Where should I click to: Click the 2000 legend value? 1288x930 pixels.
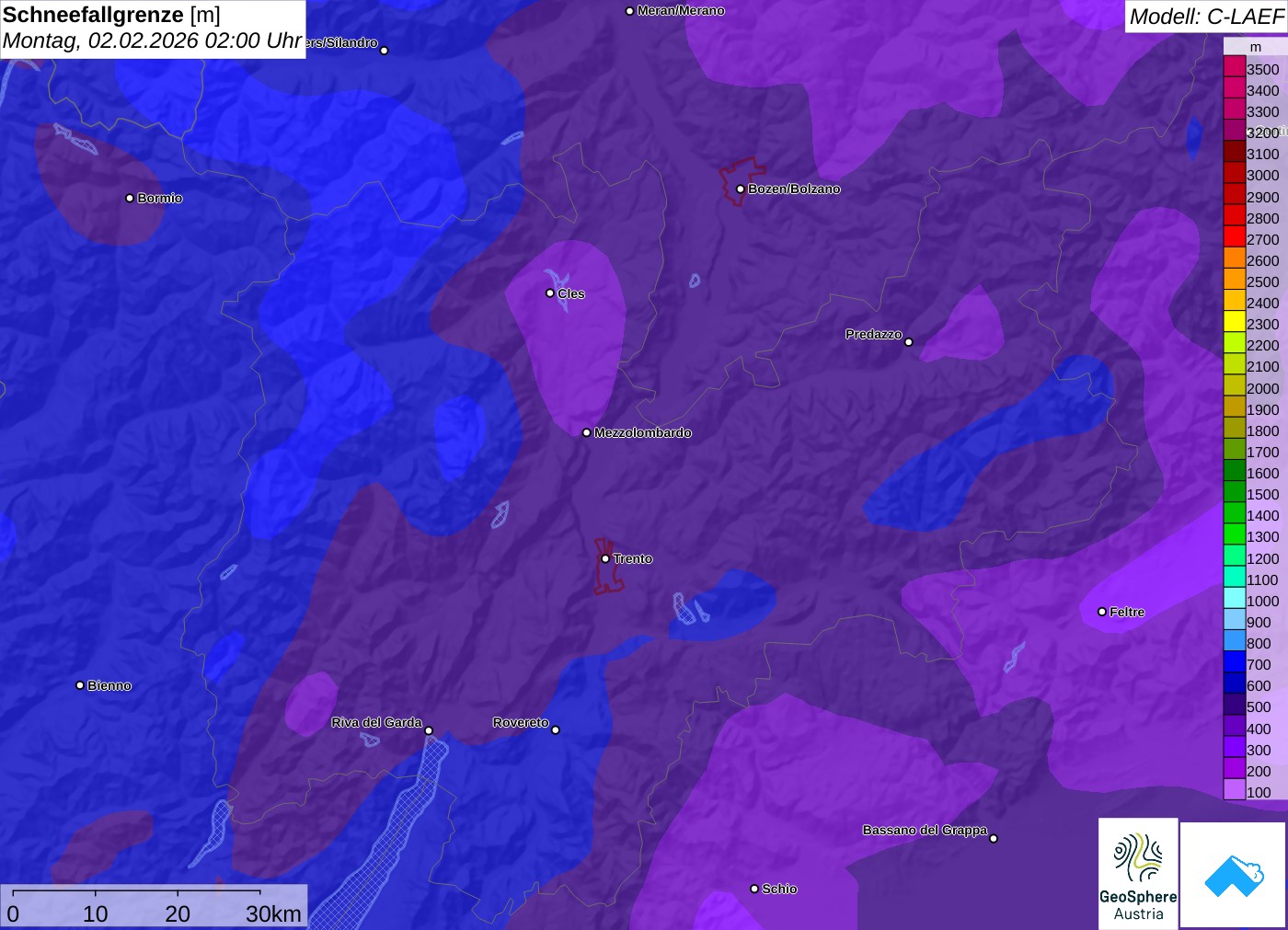pos(1262,388)
